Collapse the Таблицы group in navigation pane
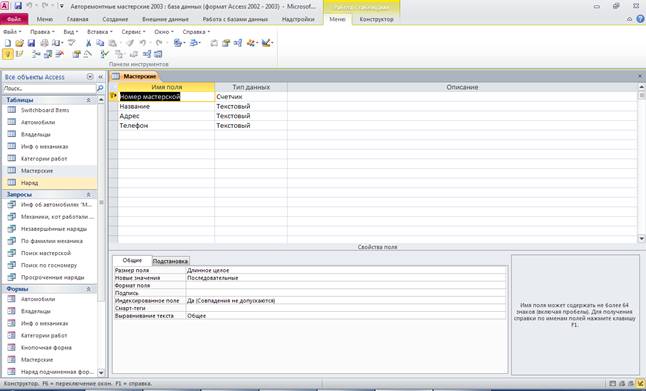646x391 pixels. (88, 100)
